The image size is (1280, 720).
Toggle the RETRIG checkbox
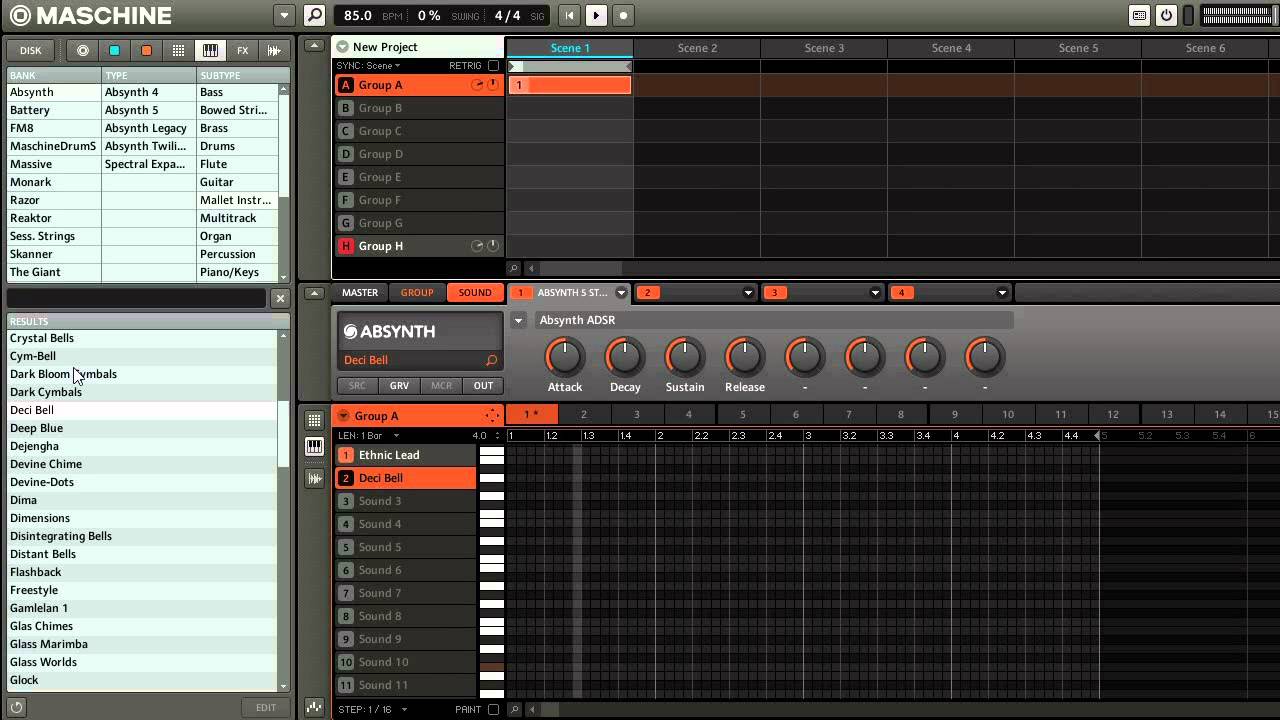tap(493, 66)
